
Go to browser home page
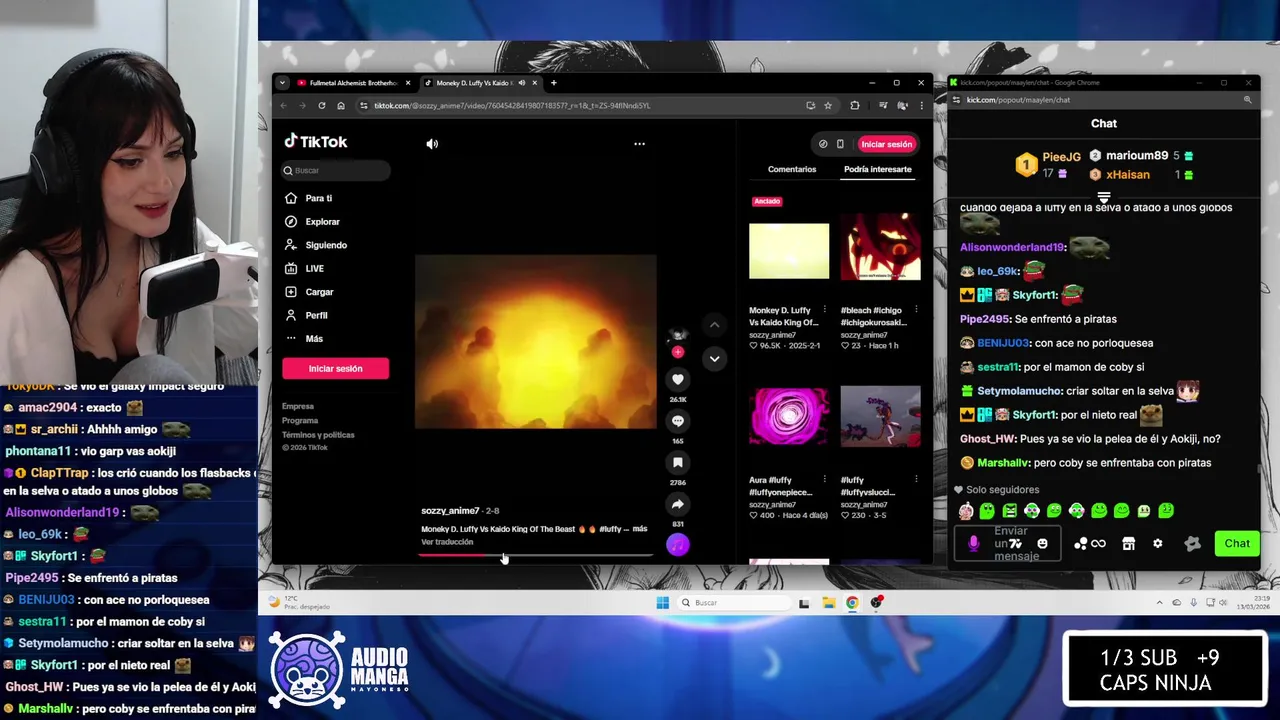[341, 105]
